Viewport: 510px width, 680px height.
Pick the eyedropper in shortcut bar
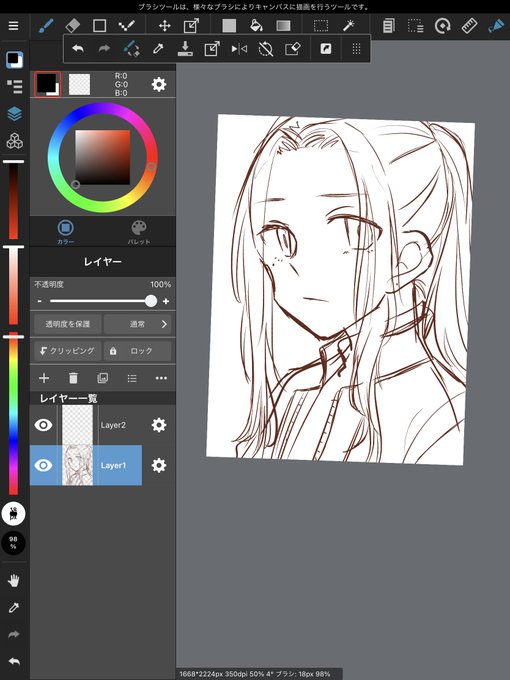click(158, 49)
